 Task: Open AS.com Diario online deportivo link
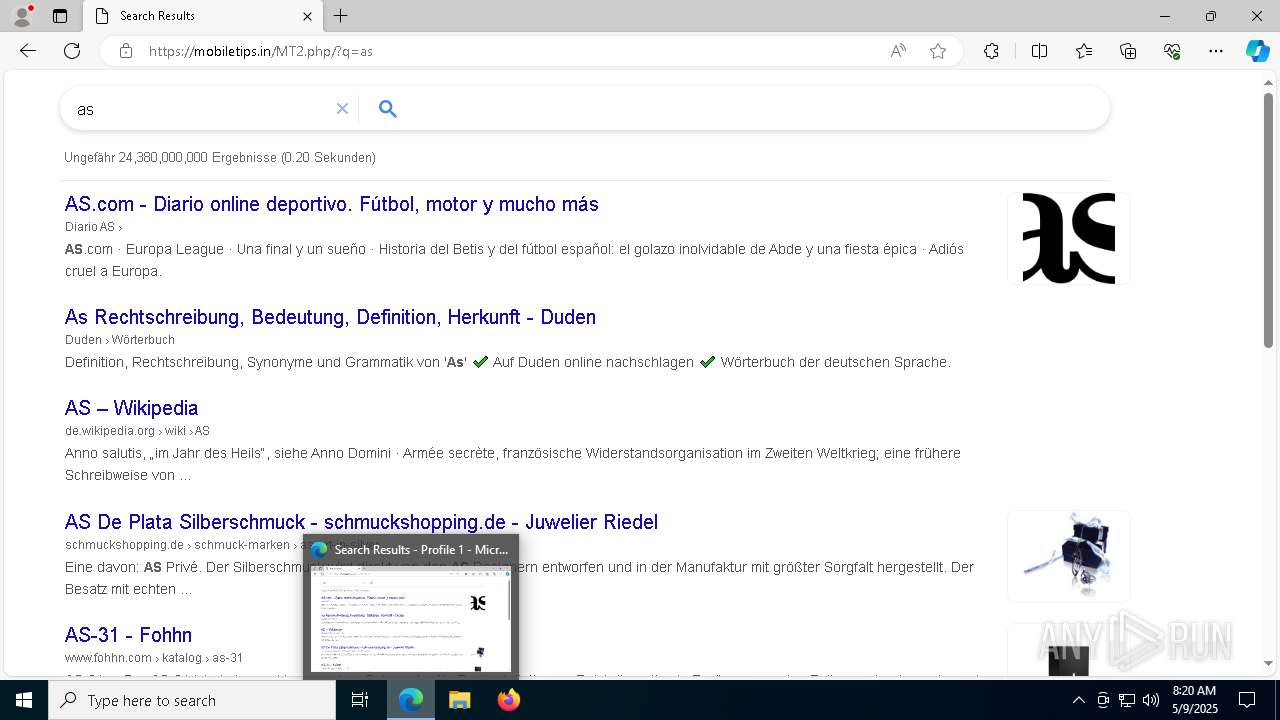(331, 204)
